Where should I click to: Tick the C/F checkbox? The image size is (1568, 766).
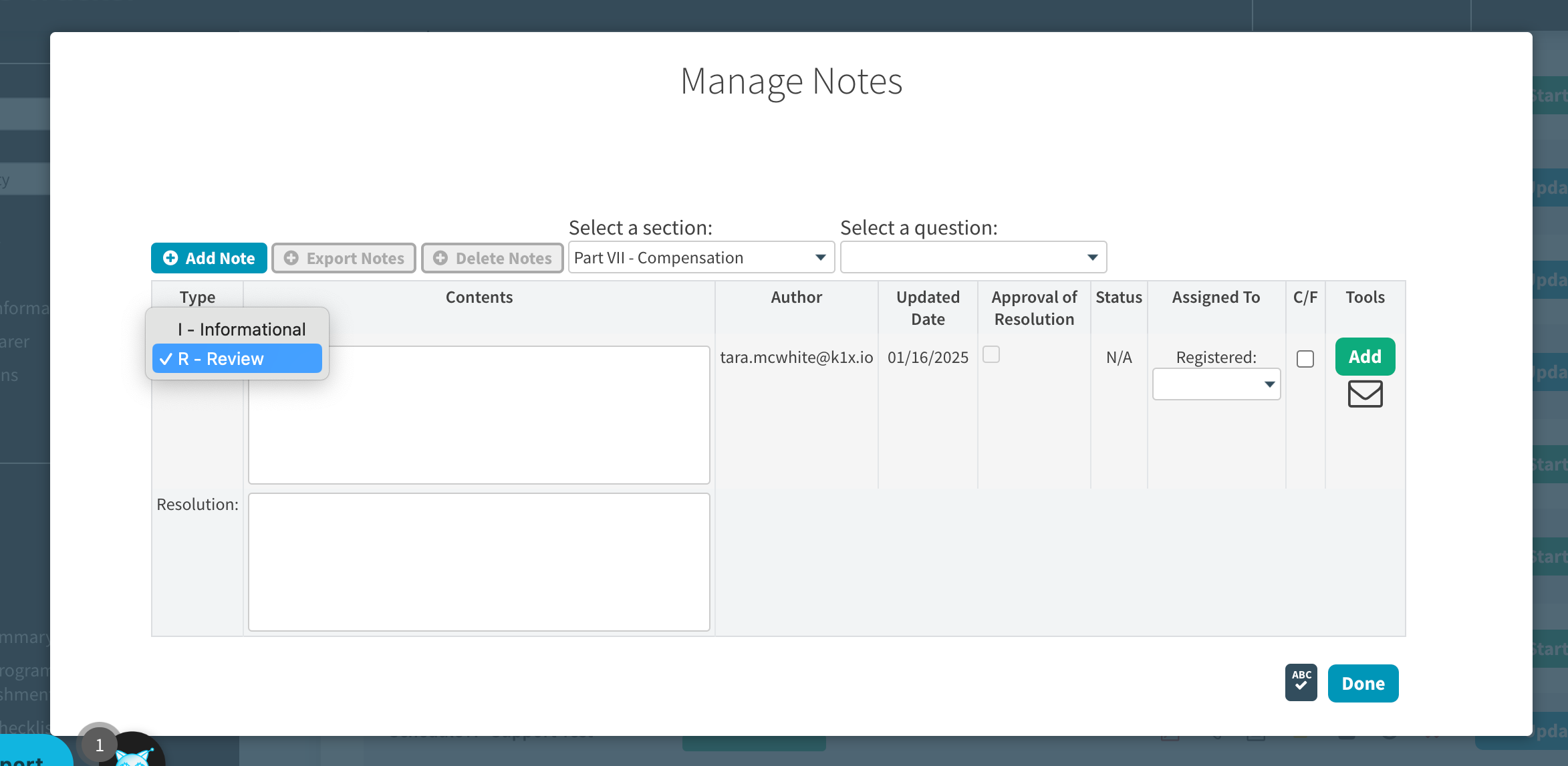click(1305, 359)
